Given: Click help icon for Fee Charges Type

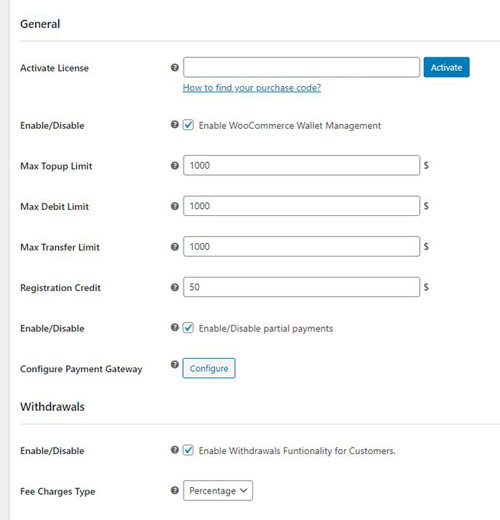Looking at the screenshot, I should (x=175, y=490).
